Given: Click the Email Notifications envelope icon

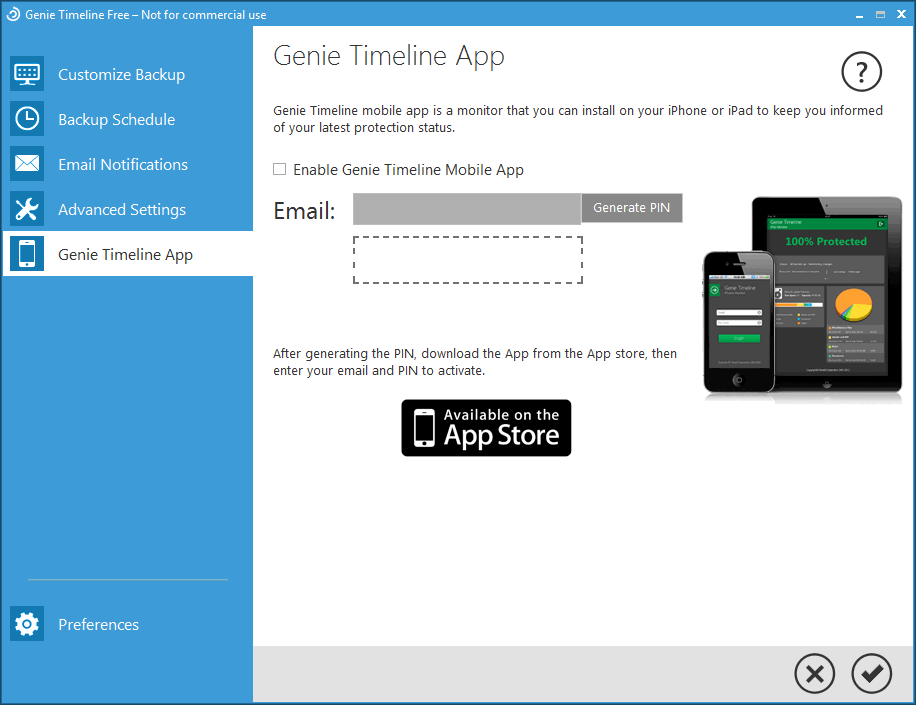Looking at the screenshot, I should click(x=27, y=164).
